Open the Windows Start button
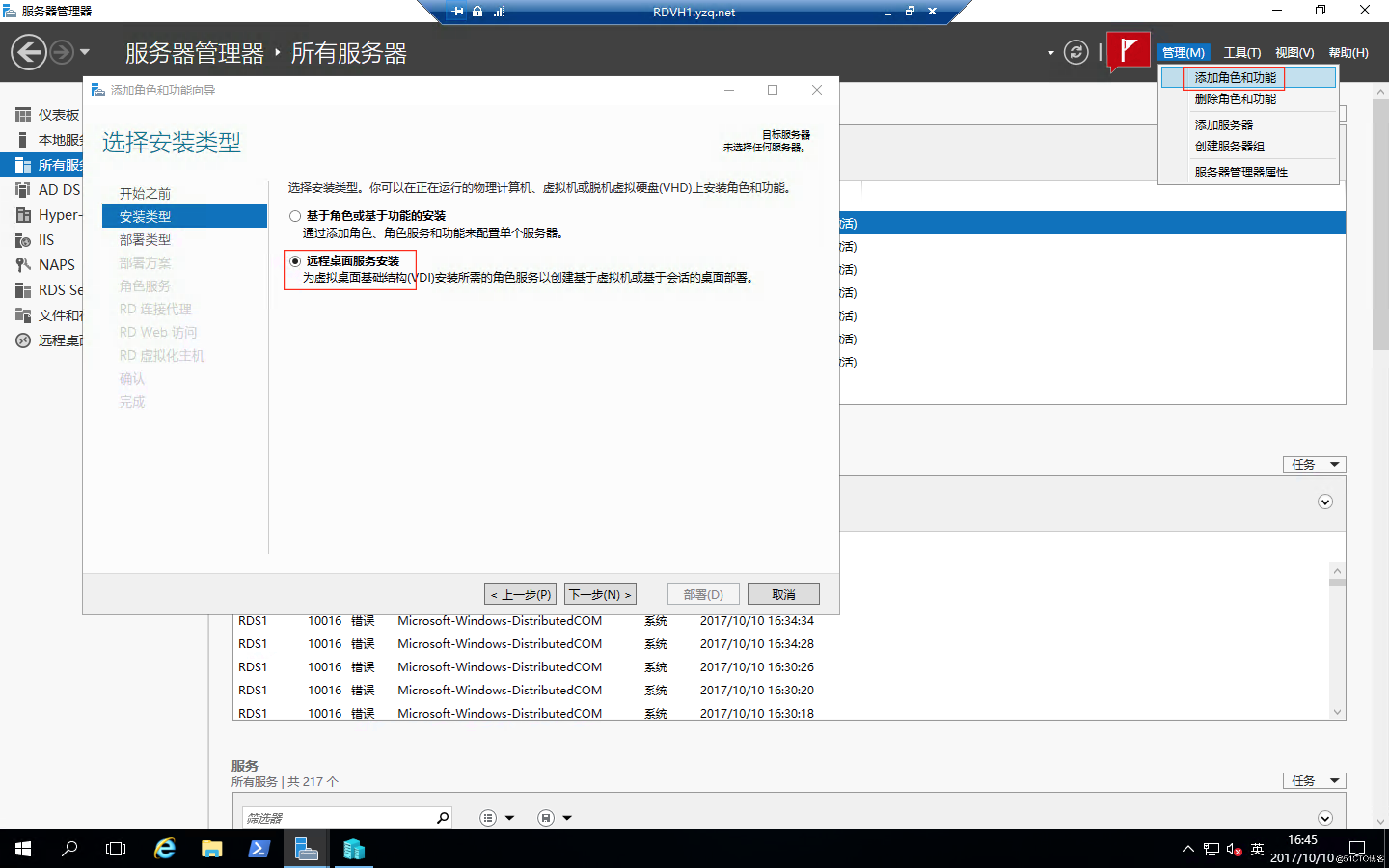The image size is (1389, 868). [23, 849]
